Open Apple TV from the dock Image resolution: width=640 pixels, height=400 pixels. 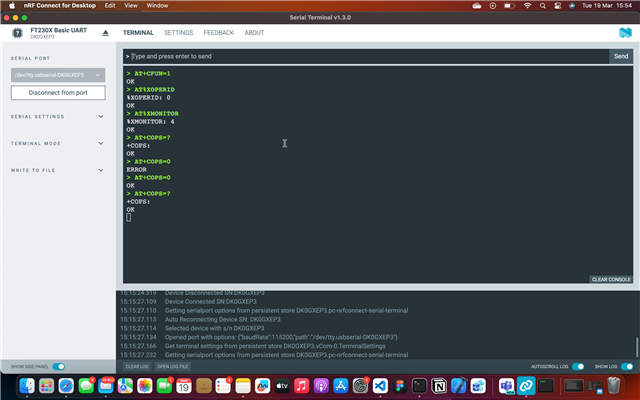pos(282,385)
